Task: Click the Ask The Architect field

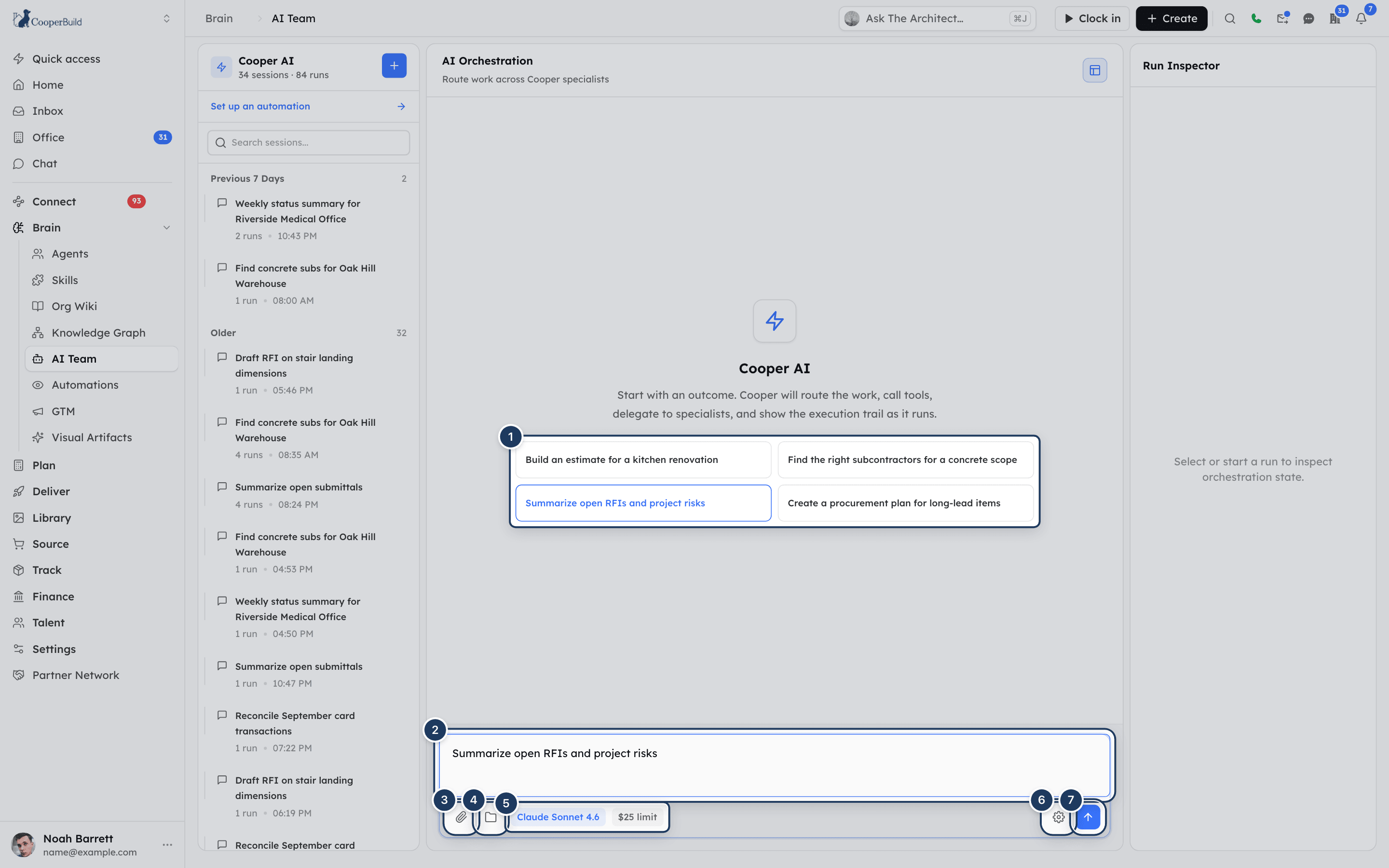Action: click(x=937, y=18)
